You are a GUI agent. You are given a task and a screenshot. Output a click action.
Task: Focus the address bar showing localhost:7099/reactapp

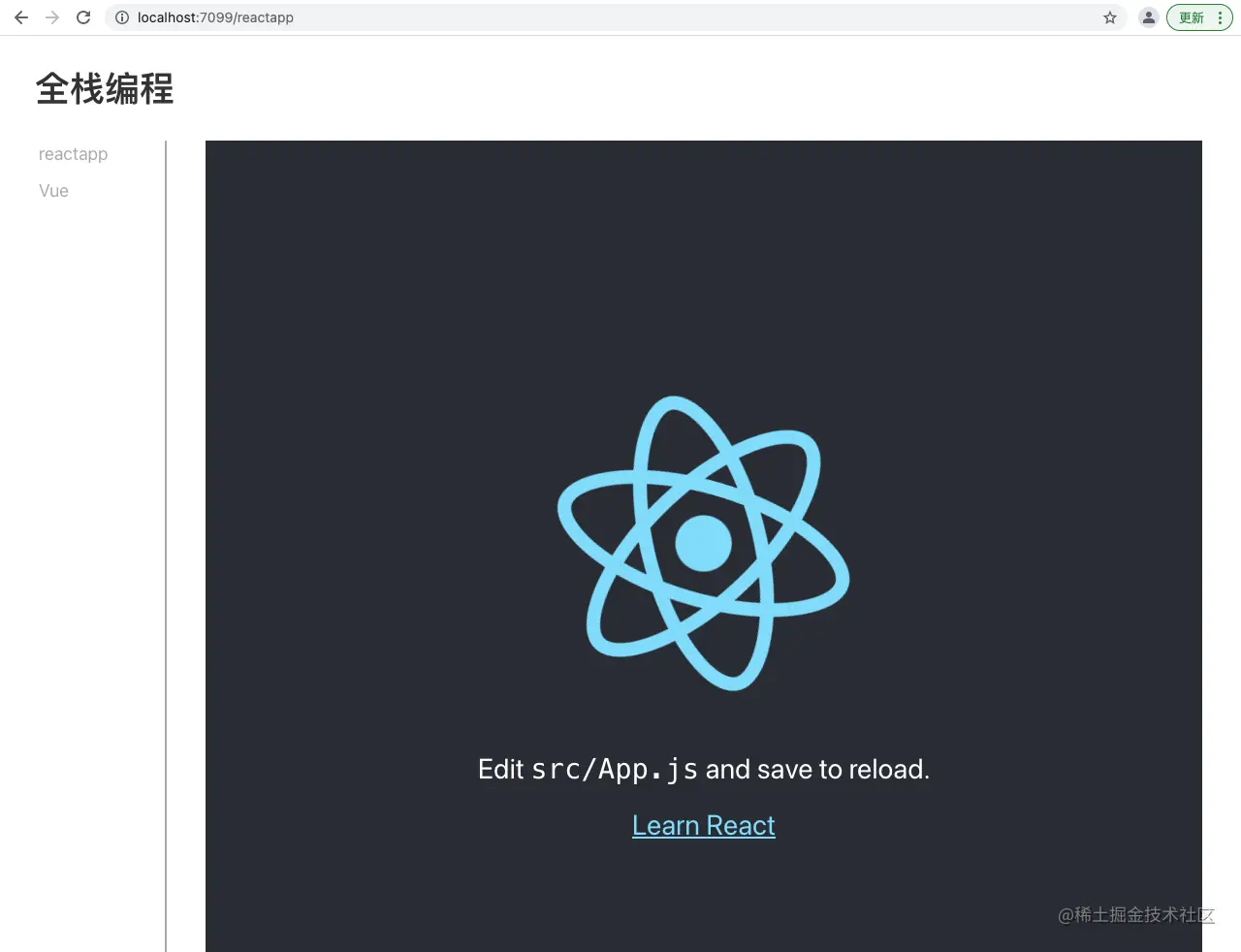(616, 17)
